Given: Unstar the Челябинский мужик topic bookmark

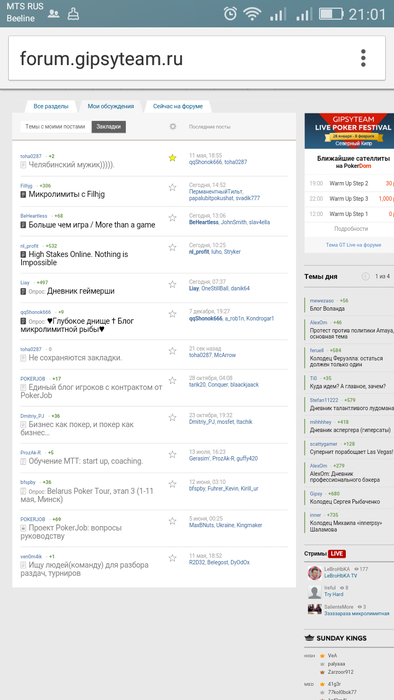Looking at the screenshot, I should point(172,158).
